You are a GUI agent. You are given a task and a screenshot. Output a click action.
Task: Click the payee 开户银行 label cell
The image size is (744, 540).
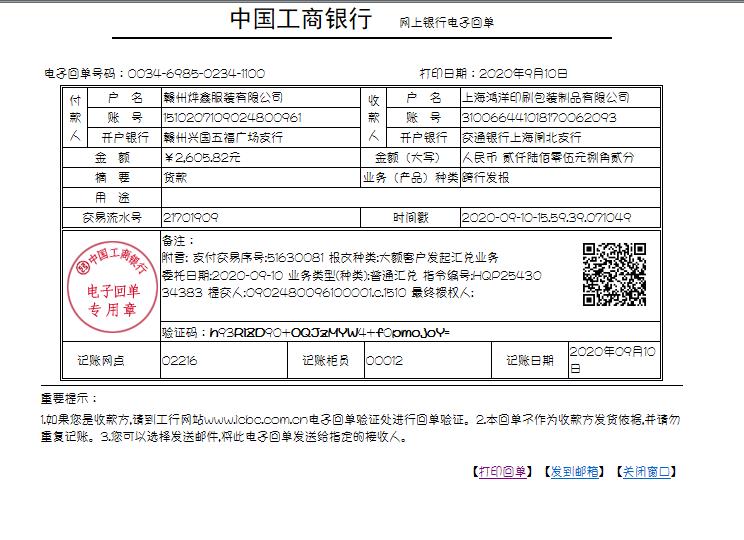(x=424, y=138)
